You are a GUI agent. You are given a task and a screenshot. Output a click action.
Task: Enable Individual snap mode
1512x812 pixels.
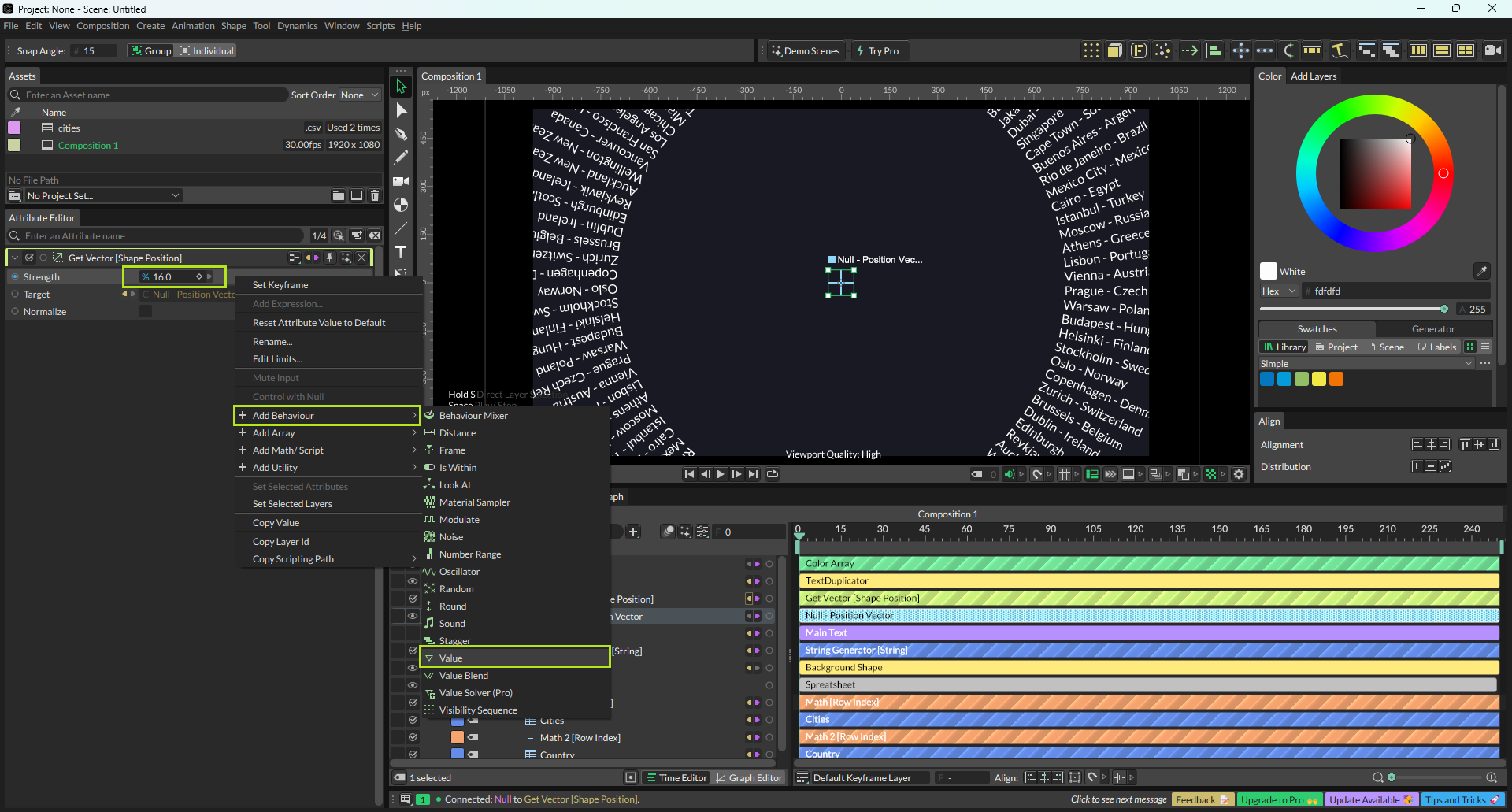206,51
